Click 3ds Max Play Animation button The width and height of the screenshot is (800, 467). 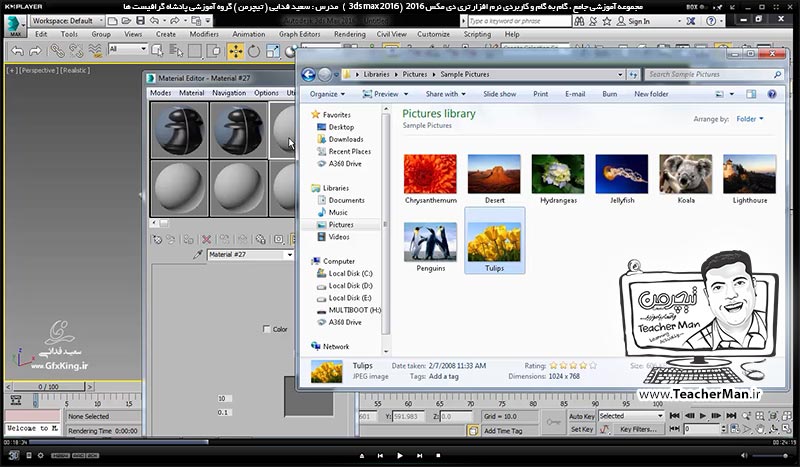pos(703,415)
